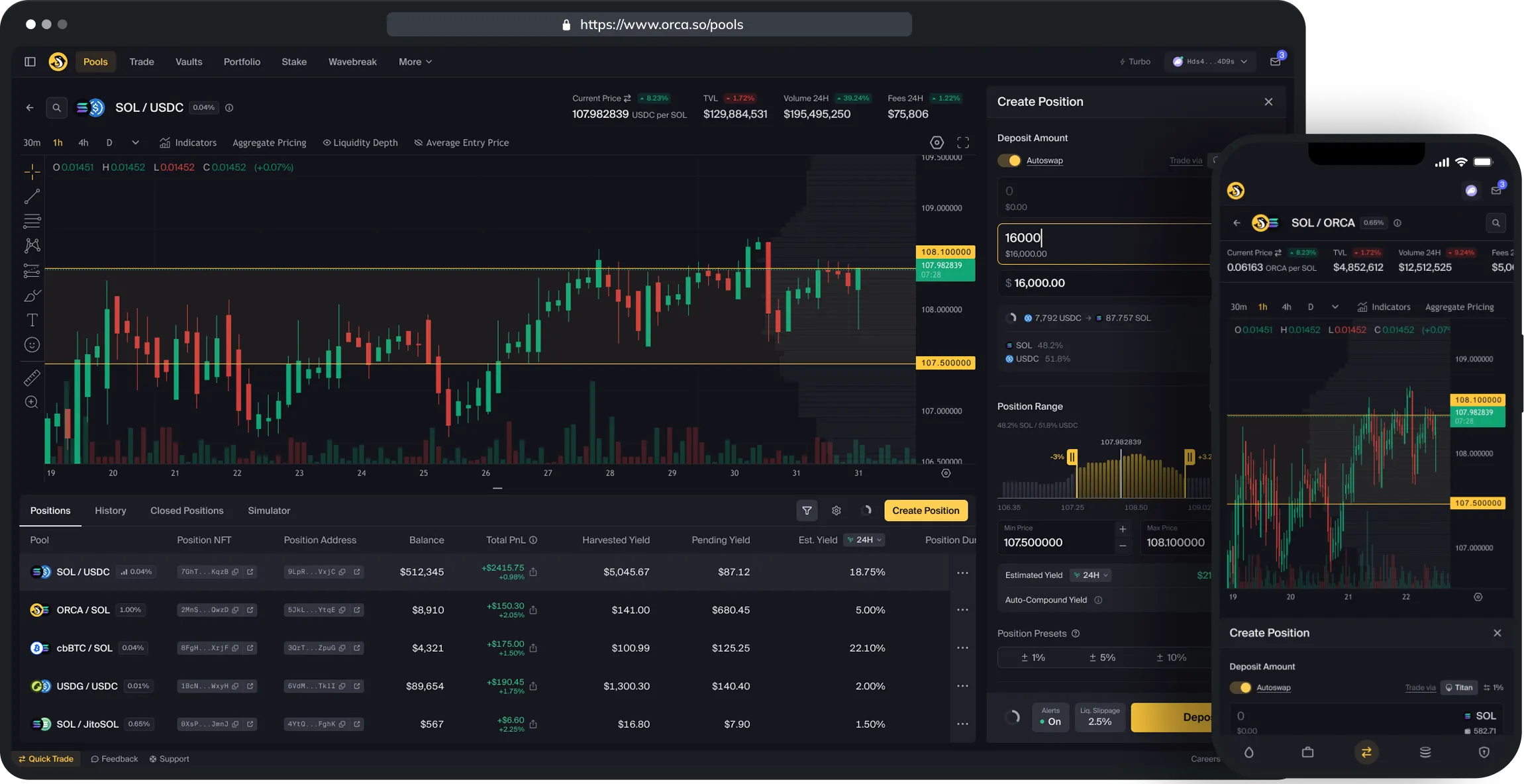Open search in phone SOL / ORCA header
1524x784 pixels.
click(1496, 223)
